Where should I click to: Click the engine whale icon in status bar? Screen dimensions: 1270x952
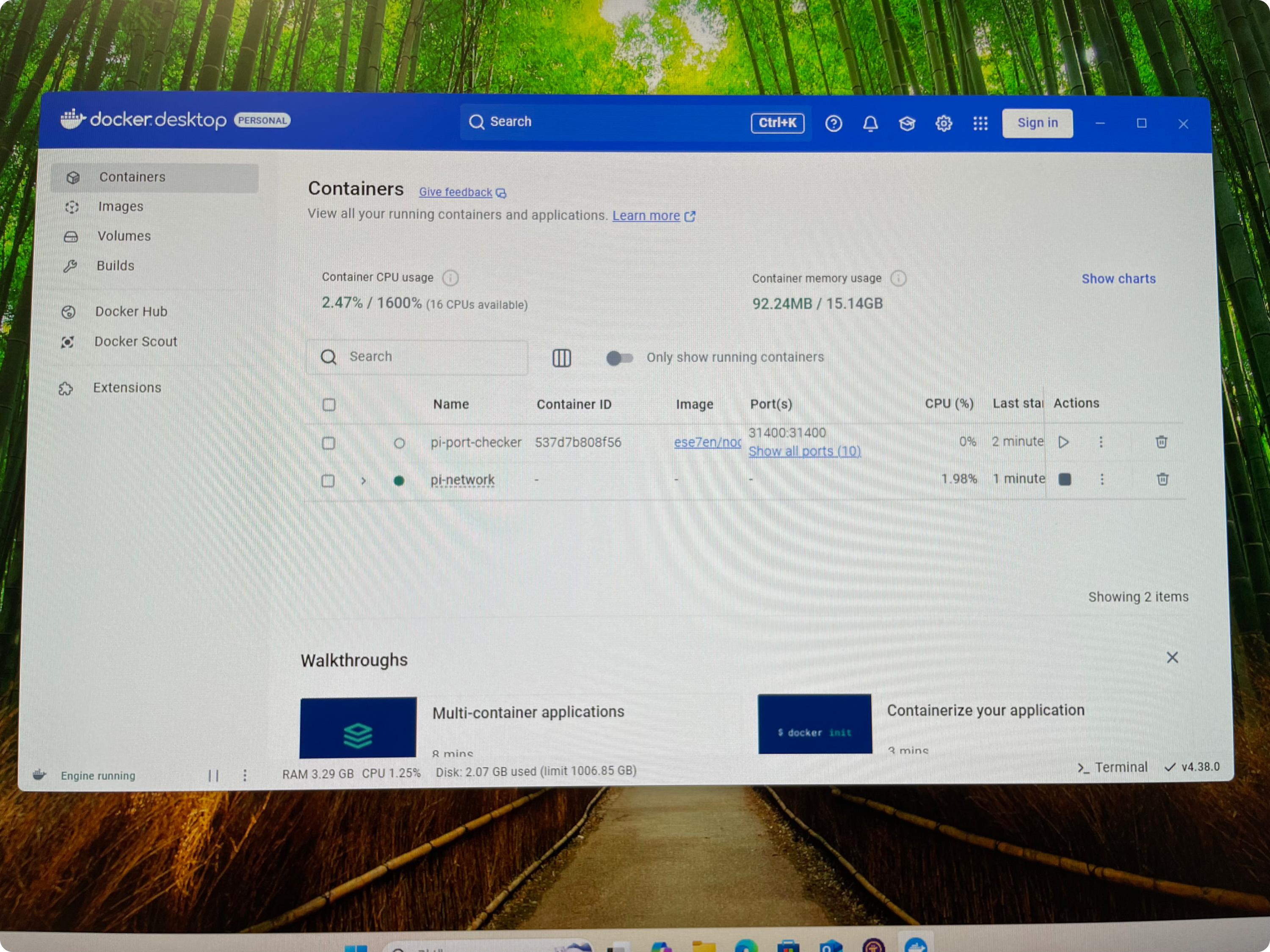(39, 775)
